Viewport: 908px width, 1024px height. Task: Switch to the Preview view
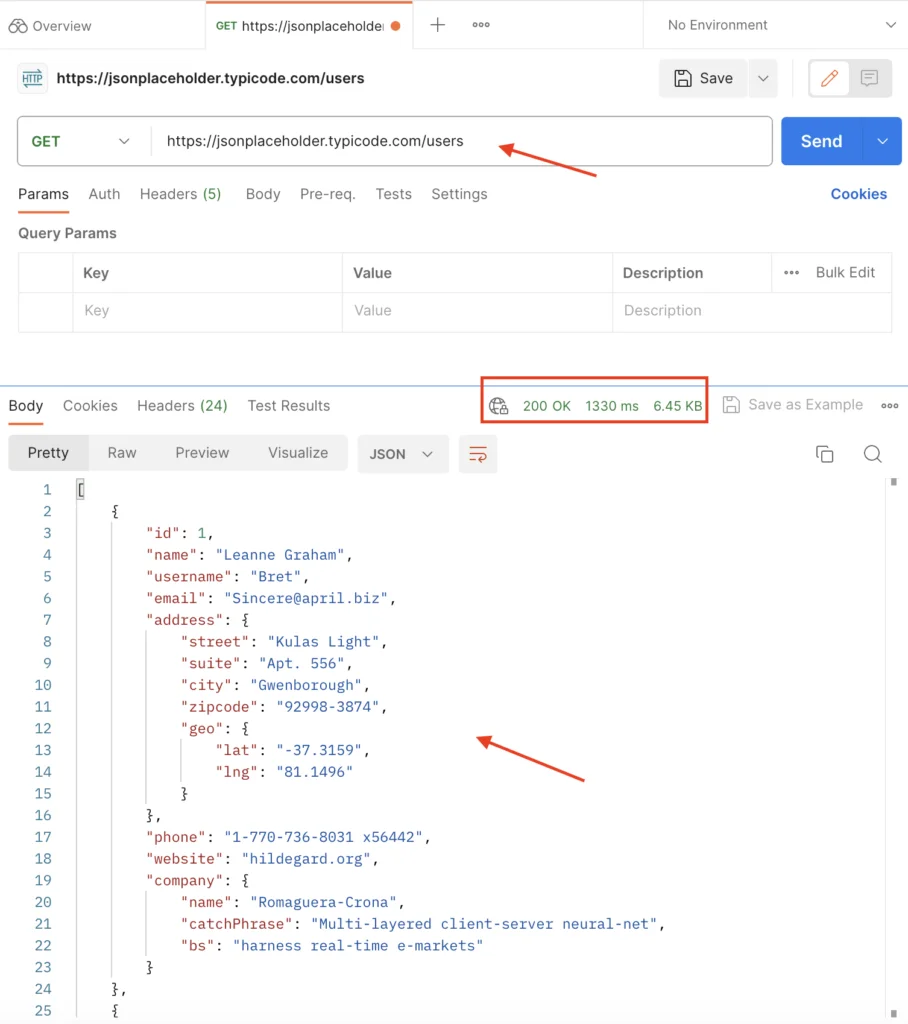tap(203, 453)
